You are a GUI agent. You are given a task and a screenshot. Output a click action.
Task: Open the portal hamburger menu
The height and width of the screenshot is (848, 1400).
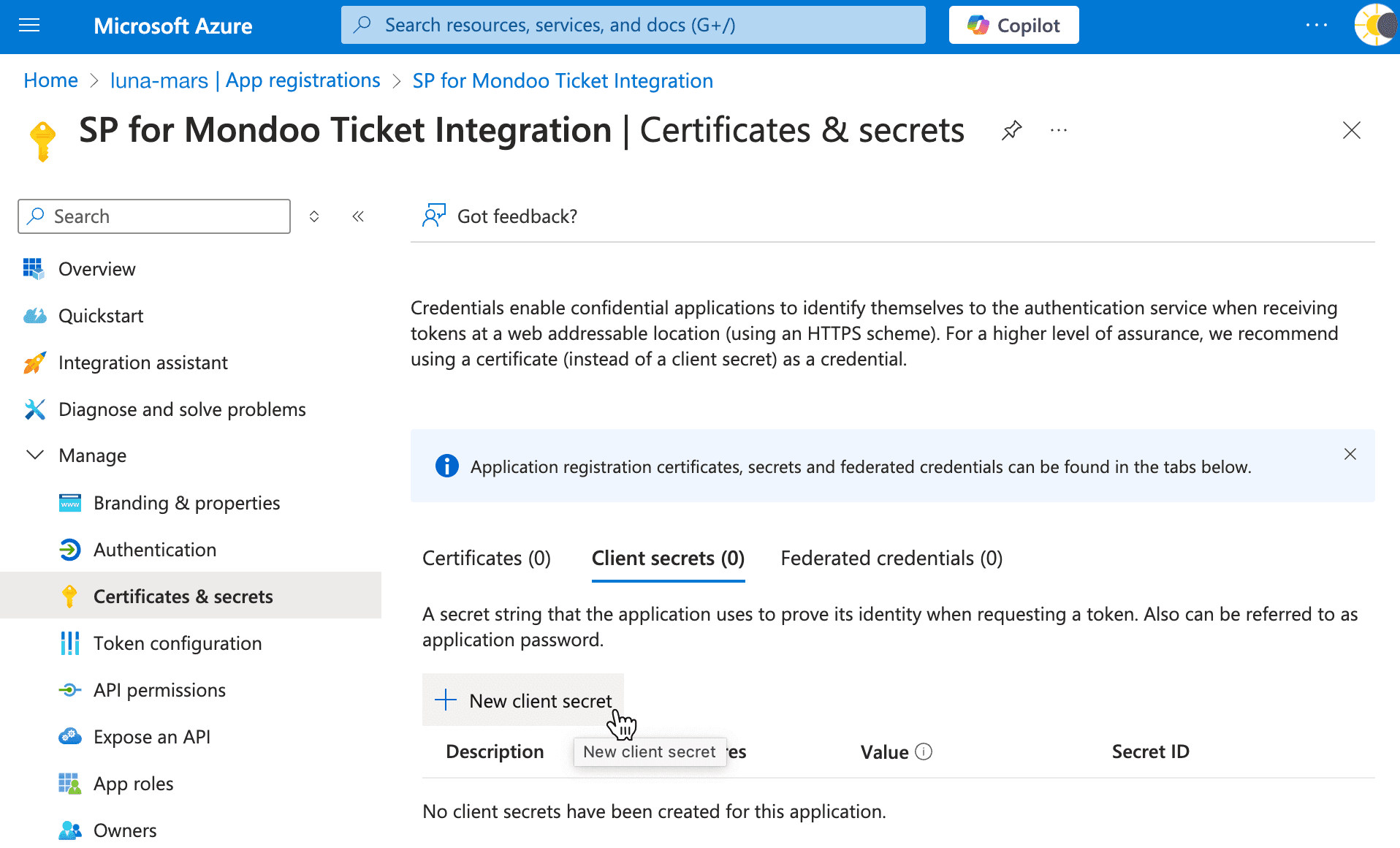pos(28,25)
